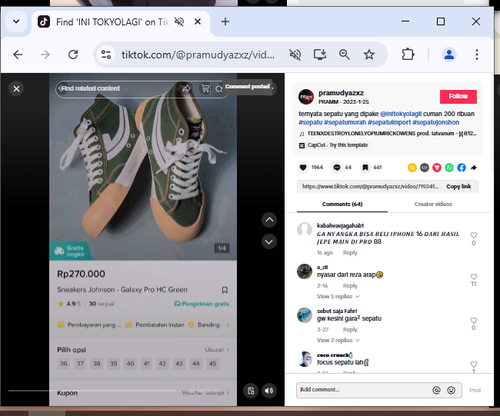Open the Chrome profile avatar

pos(449,54)
